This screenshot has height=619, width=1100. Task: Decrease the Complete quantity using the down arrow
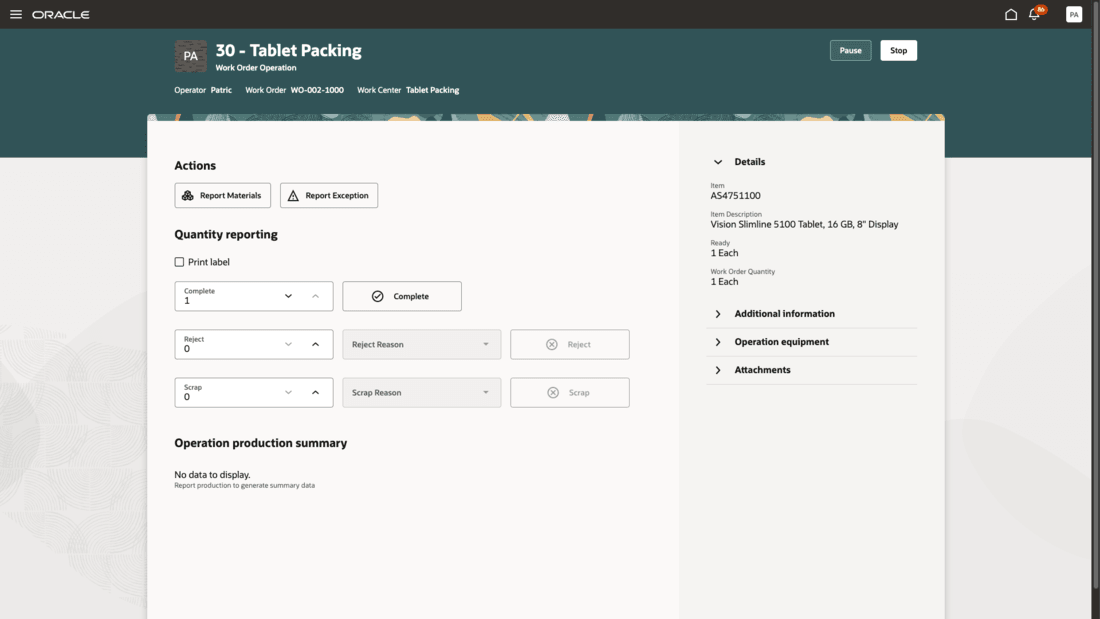click(x=289, y=296)
